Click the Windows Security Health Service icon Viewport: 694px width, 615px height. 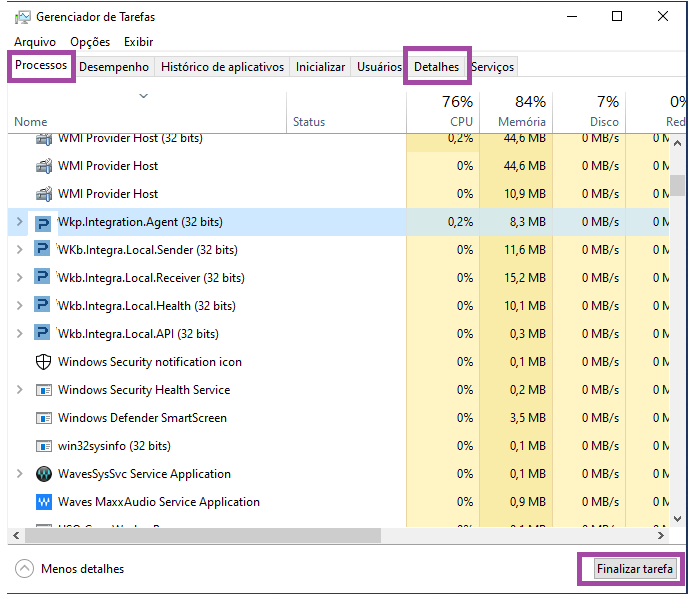pyautogui.click(x=43, y=390)
